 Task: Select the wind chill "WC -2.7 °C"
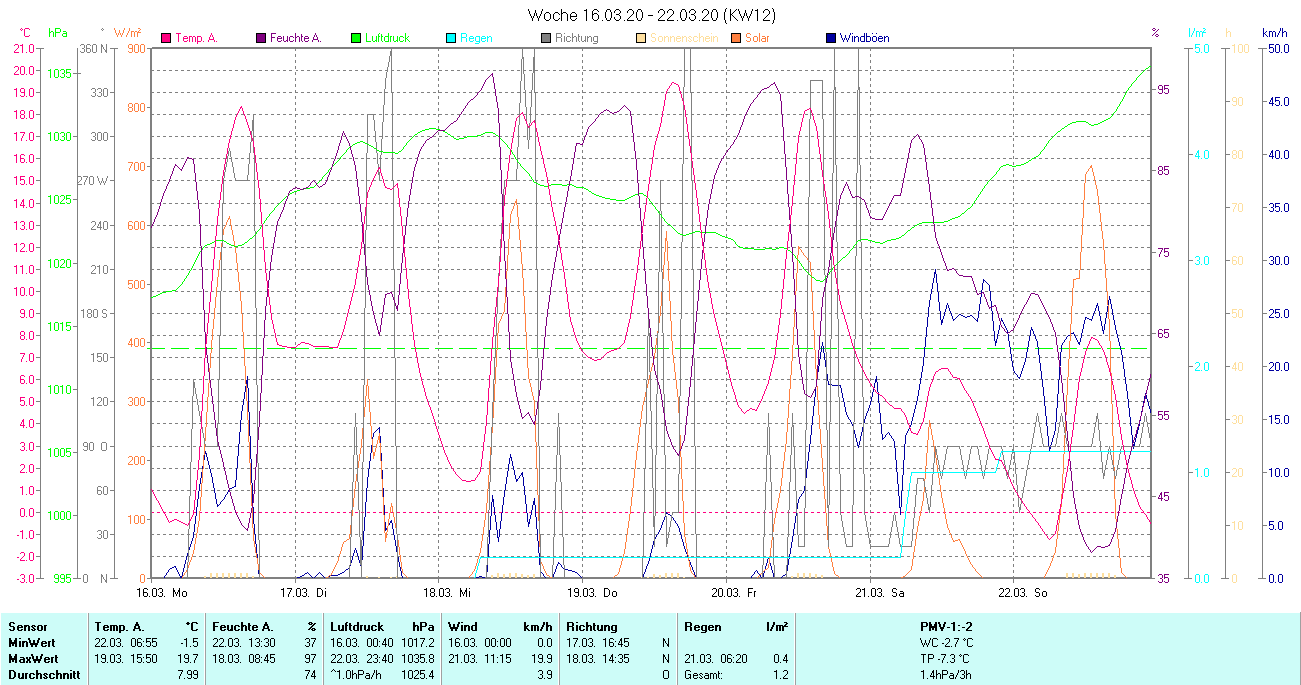[x=948, y=643]
